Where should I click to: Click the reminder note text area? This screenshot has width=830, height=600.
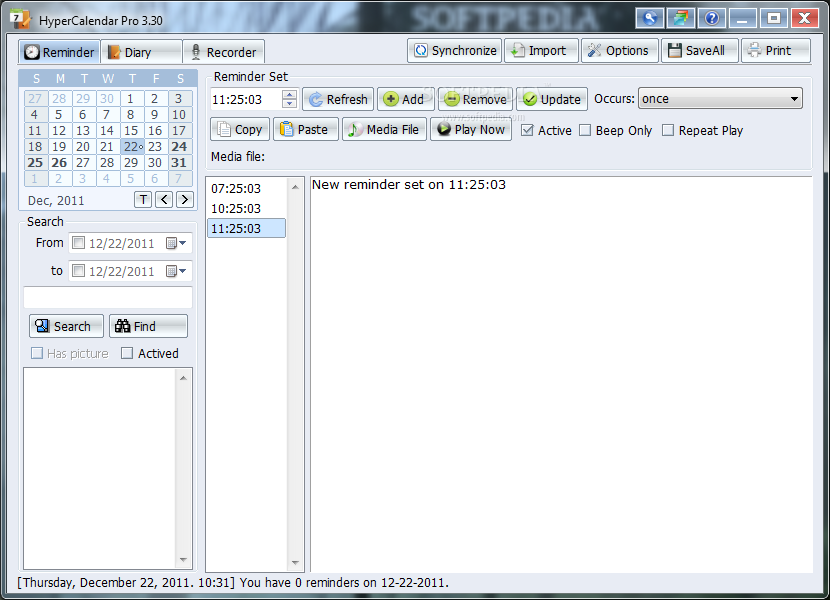561,374
